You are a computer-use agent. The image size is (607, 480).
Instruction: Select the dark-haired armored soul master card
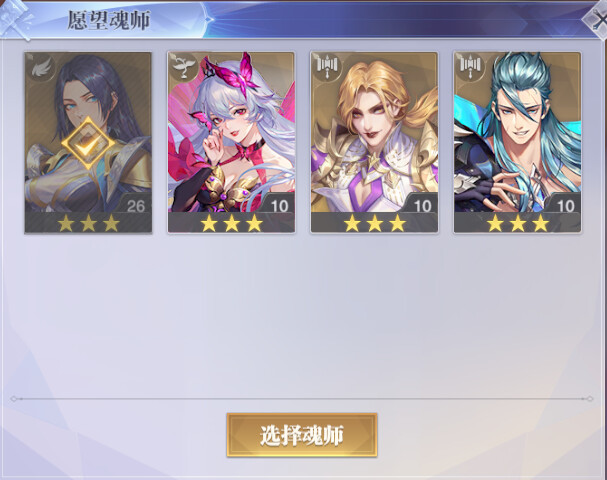point(88,143)
